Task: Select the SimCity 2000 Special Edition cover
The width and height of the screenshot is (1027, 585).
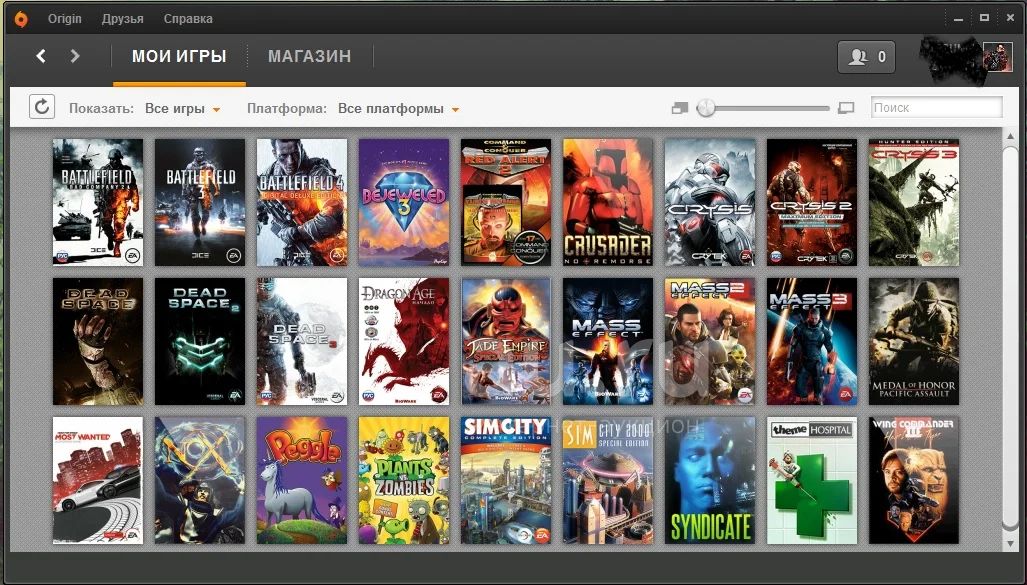Action: click(x=608, y=480)
